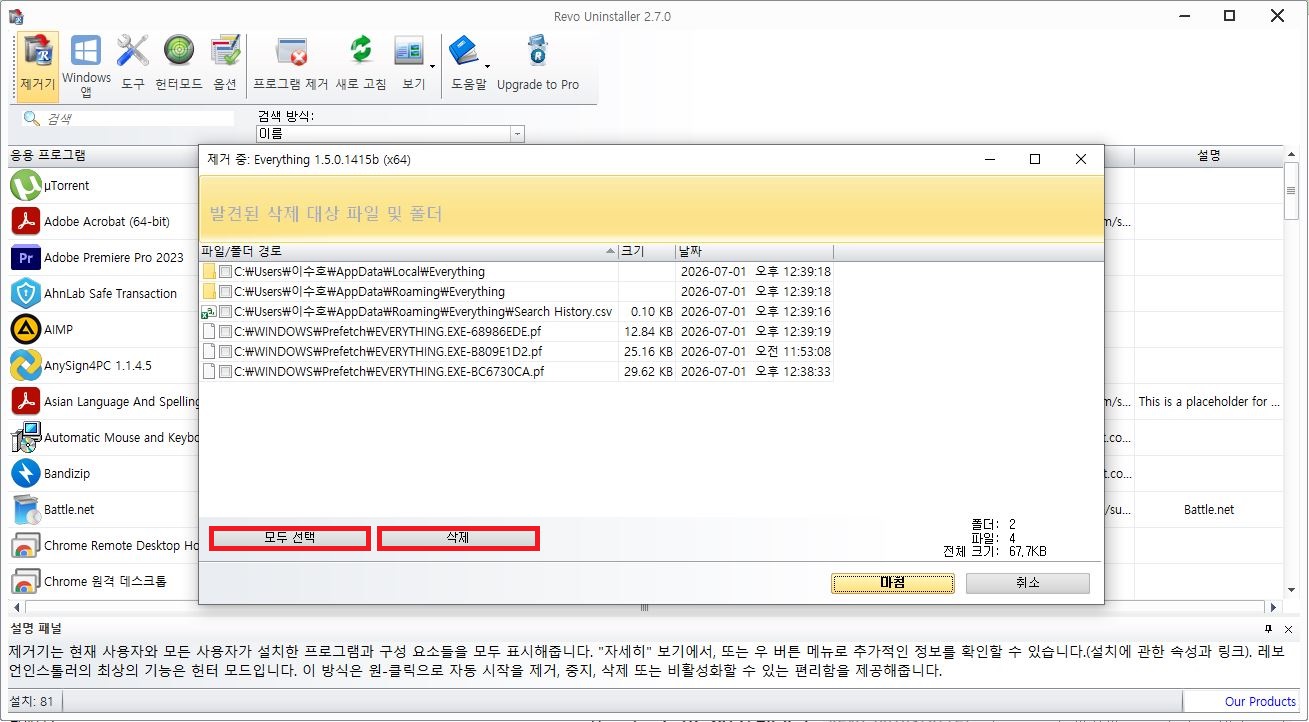Select the µTorrent program icon

pyautogui.click(x=26, y=186)
